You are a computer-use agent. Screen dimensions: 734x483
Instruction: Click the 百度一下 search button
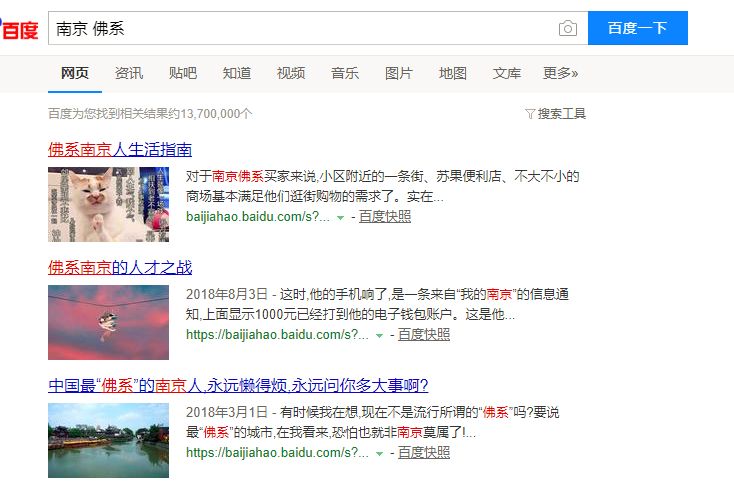pos(638,28)
